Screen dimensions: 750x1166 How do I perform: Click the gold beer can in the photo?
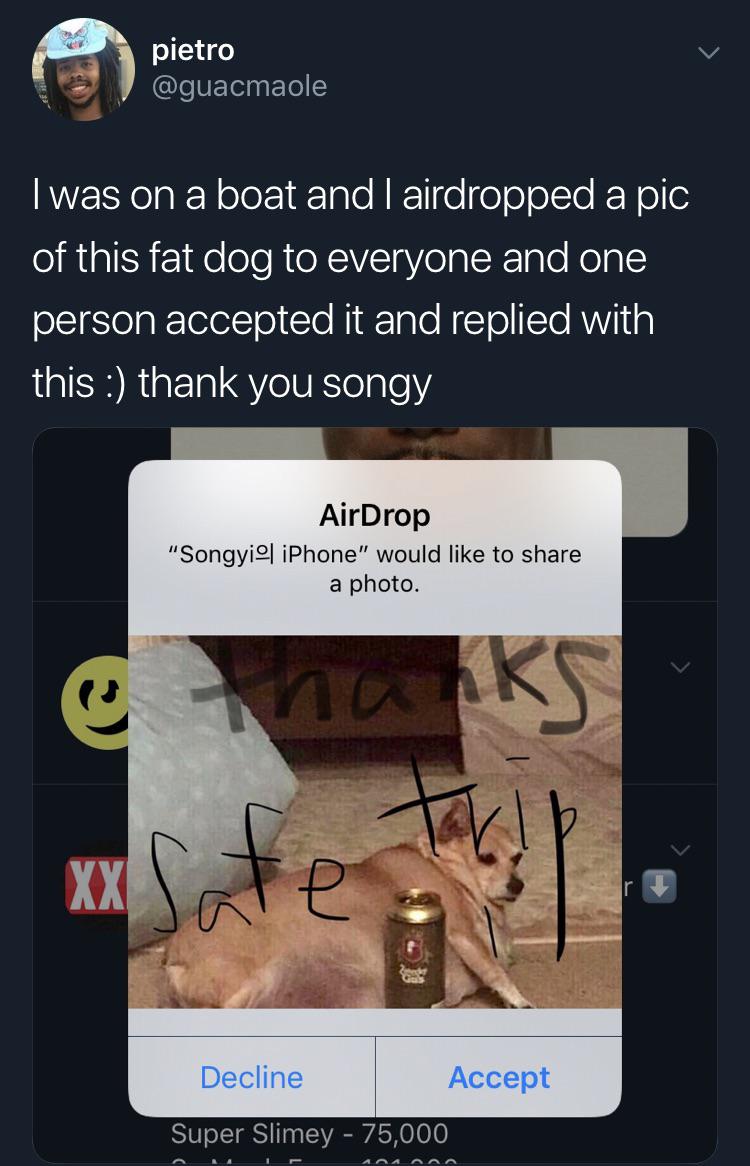click(x=416, y=949)
